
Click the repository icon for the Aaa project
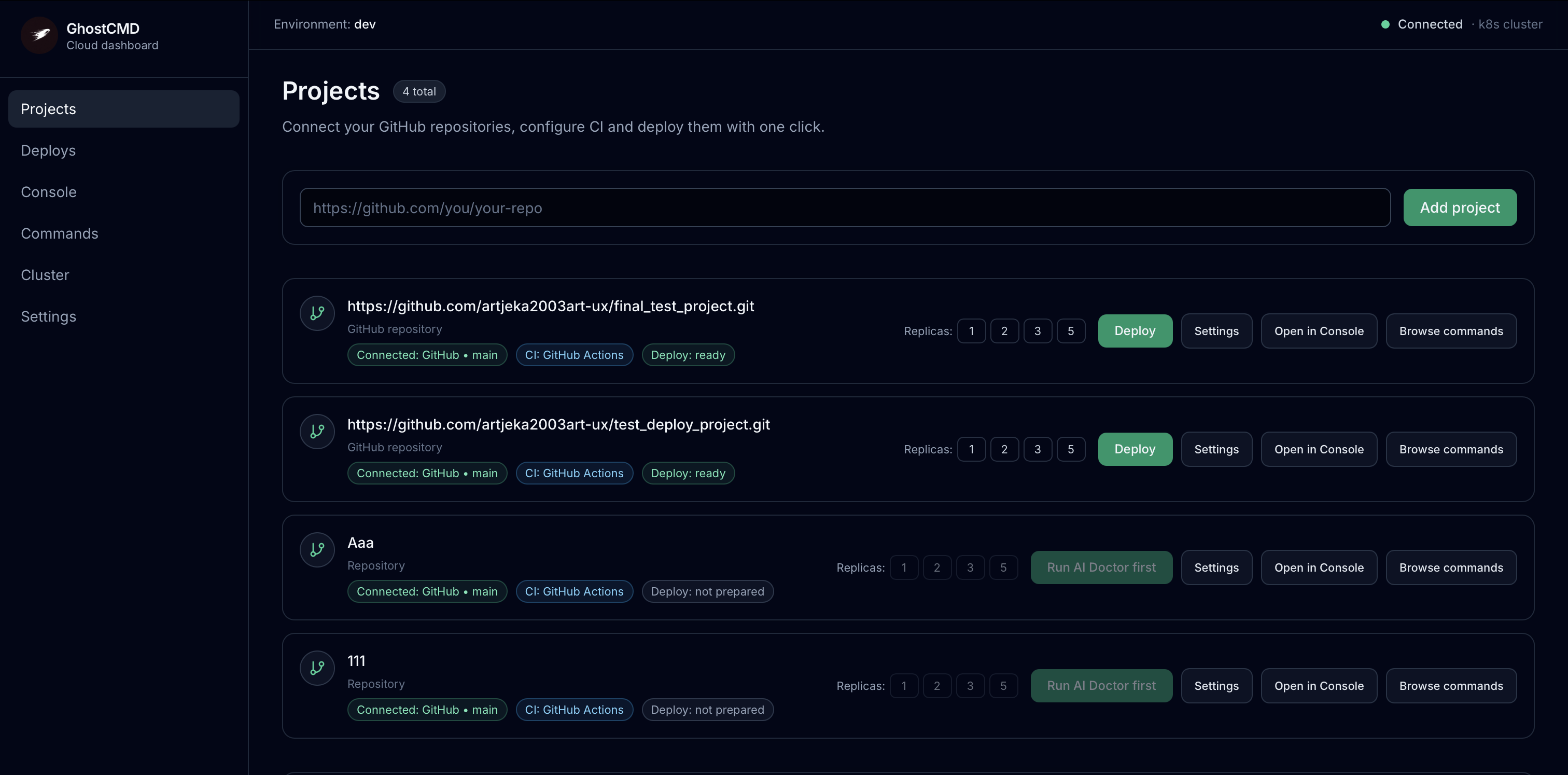click(316, 549)
